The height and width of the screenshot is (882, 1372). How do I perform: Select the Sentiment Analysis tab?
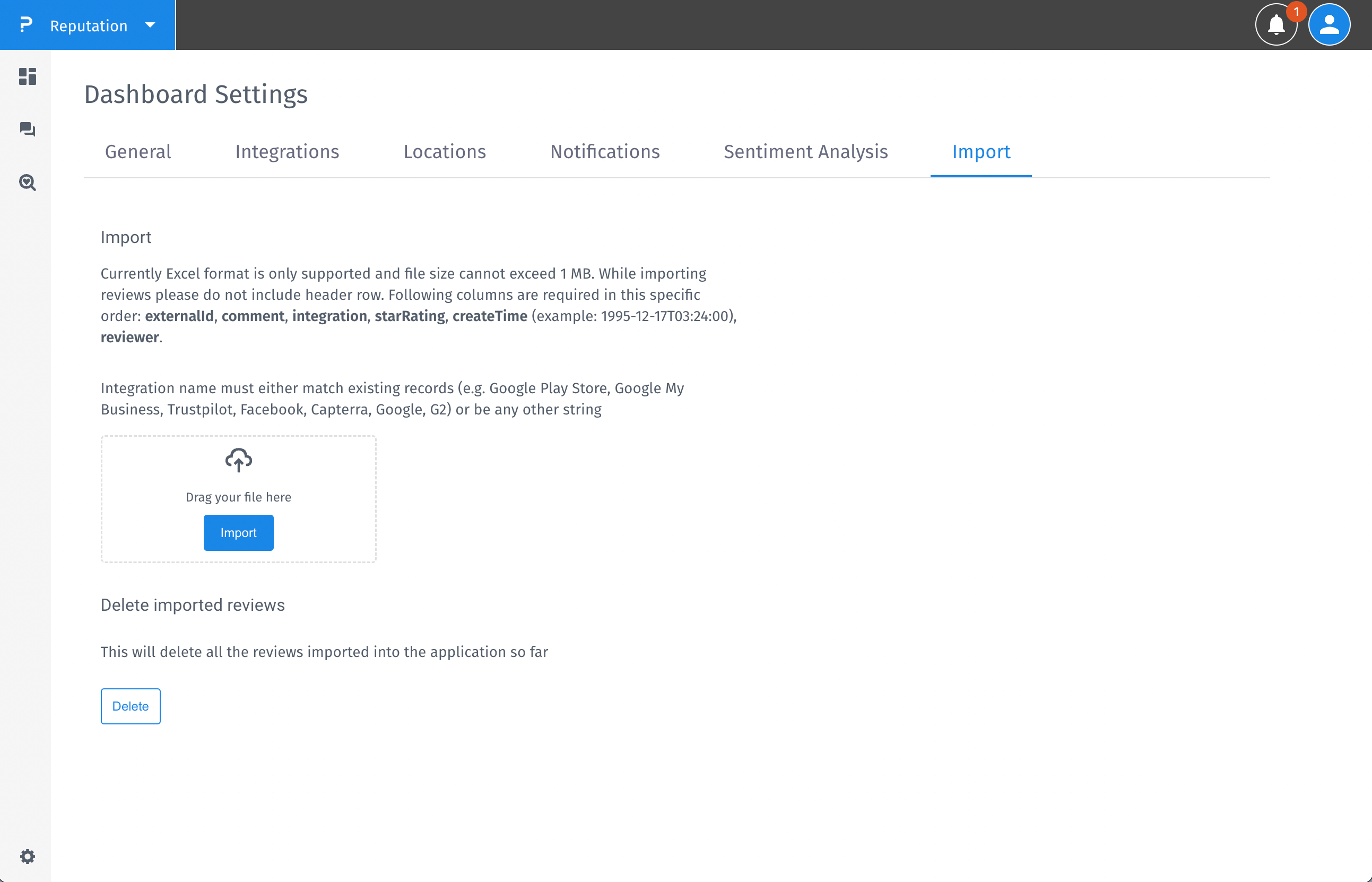pos(805,152)
